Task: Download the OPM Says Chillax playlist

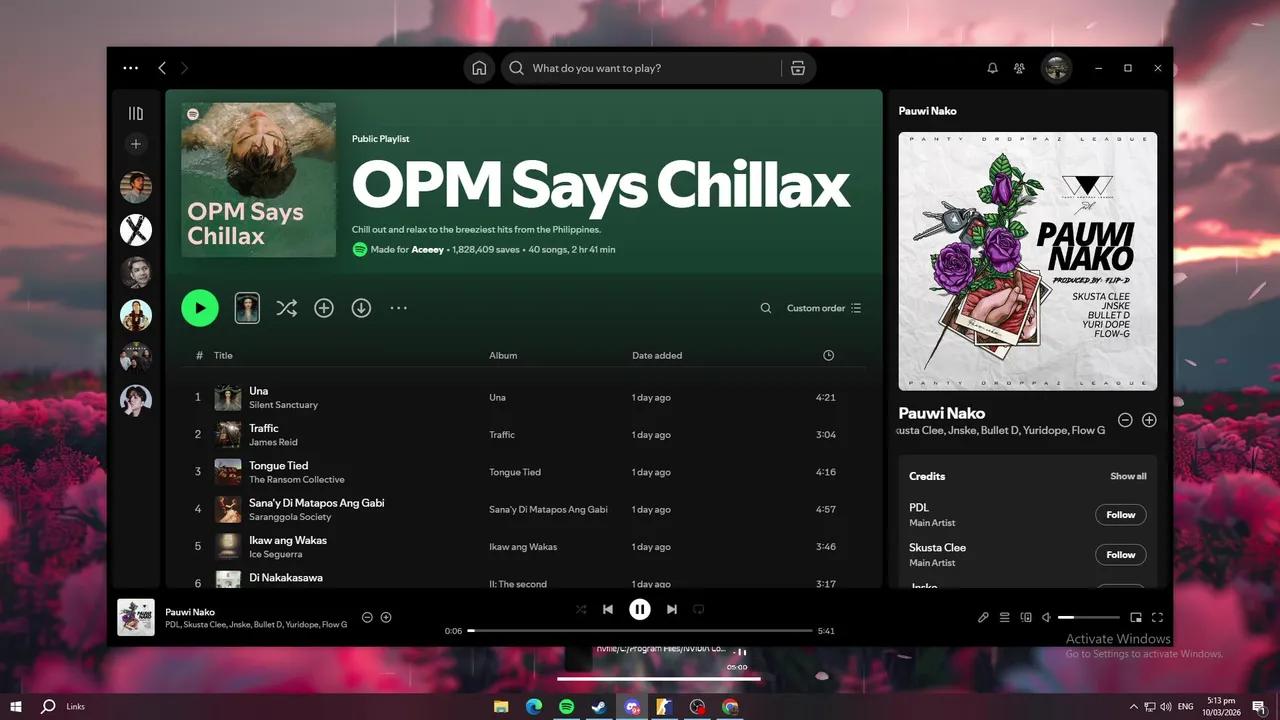Action: [x=361, y=308]
